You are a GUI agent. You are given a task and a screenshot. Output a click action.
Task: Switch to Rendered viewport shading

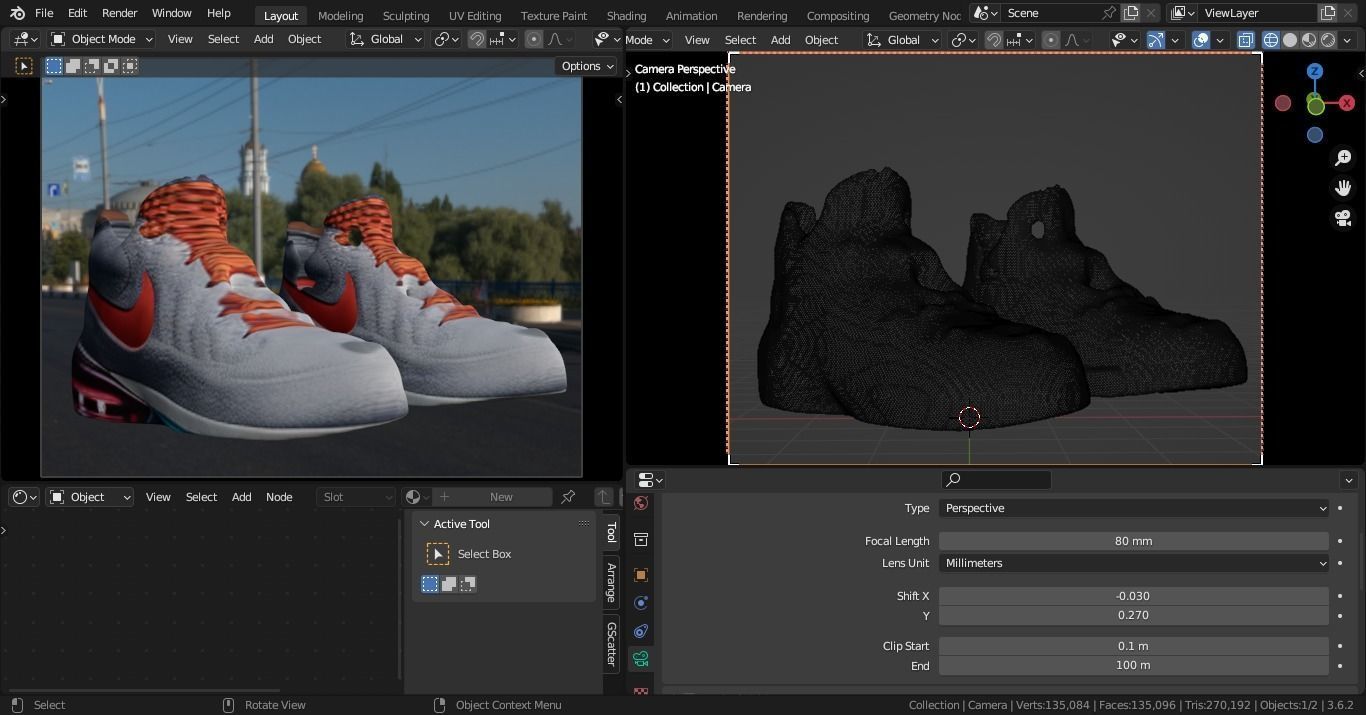pos(1328,40)
